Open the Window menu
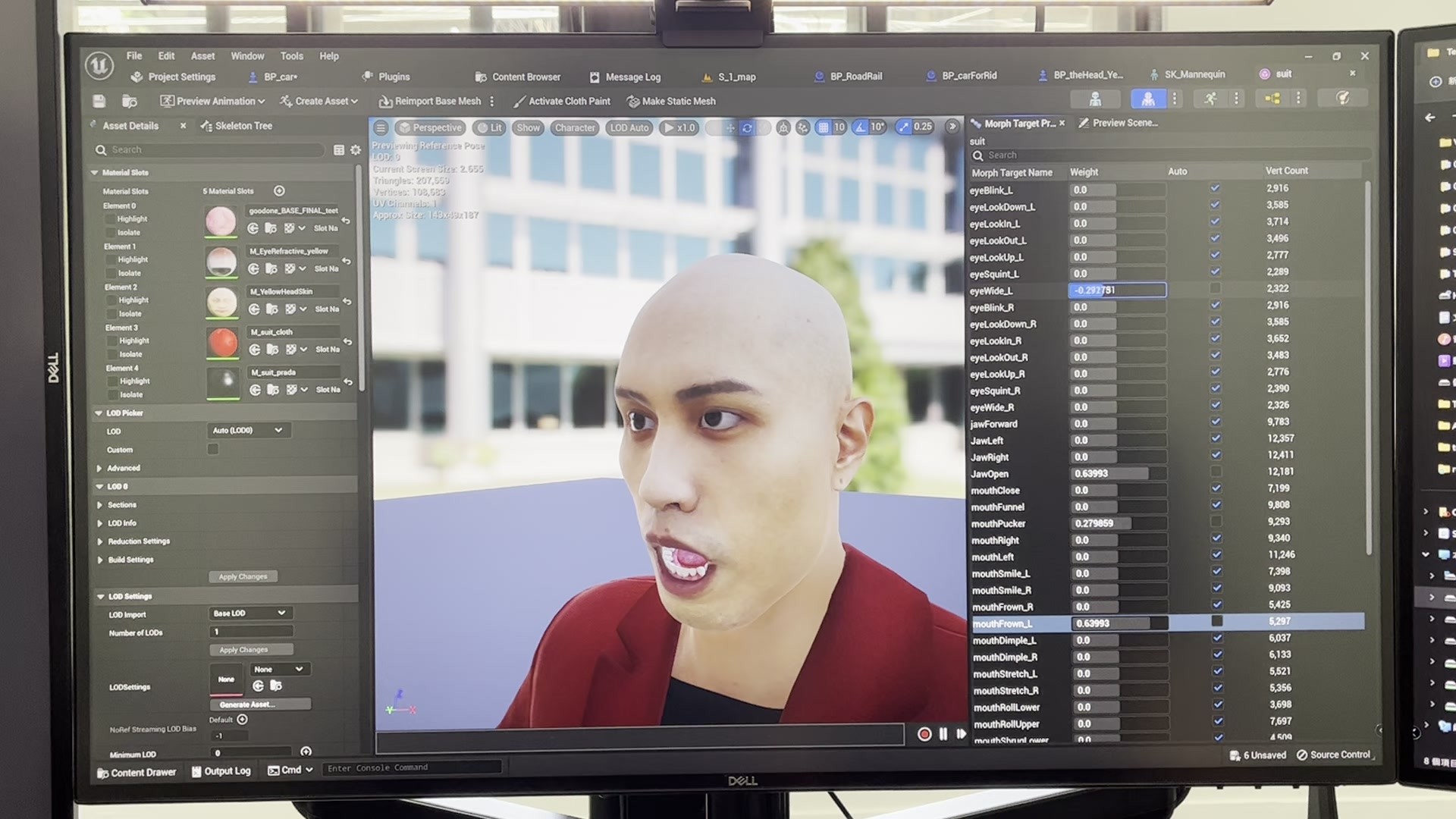Screen dimensions: 1456x819 click(247, 55)
